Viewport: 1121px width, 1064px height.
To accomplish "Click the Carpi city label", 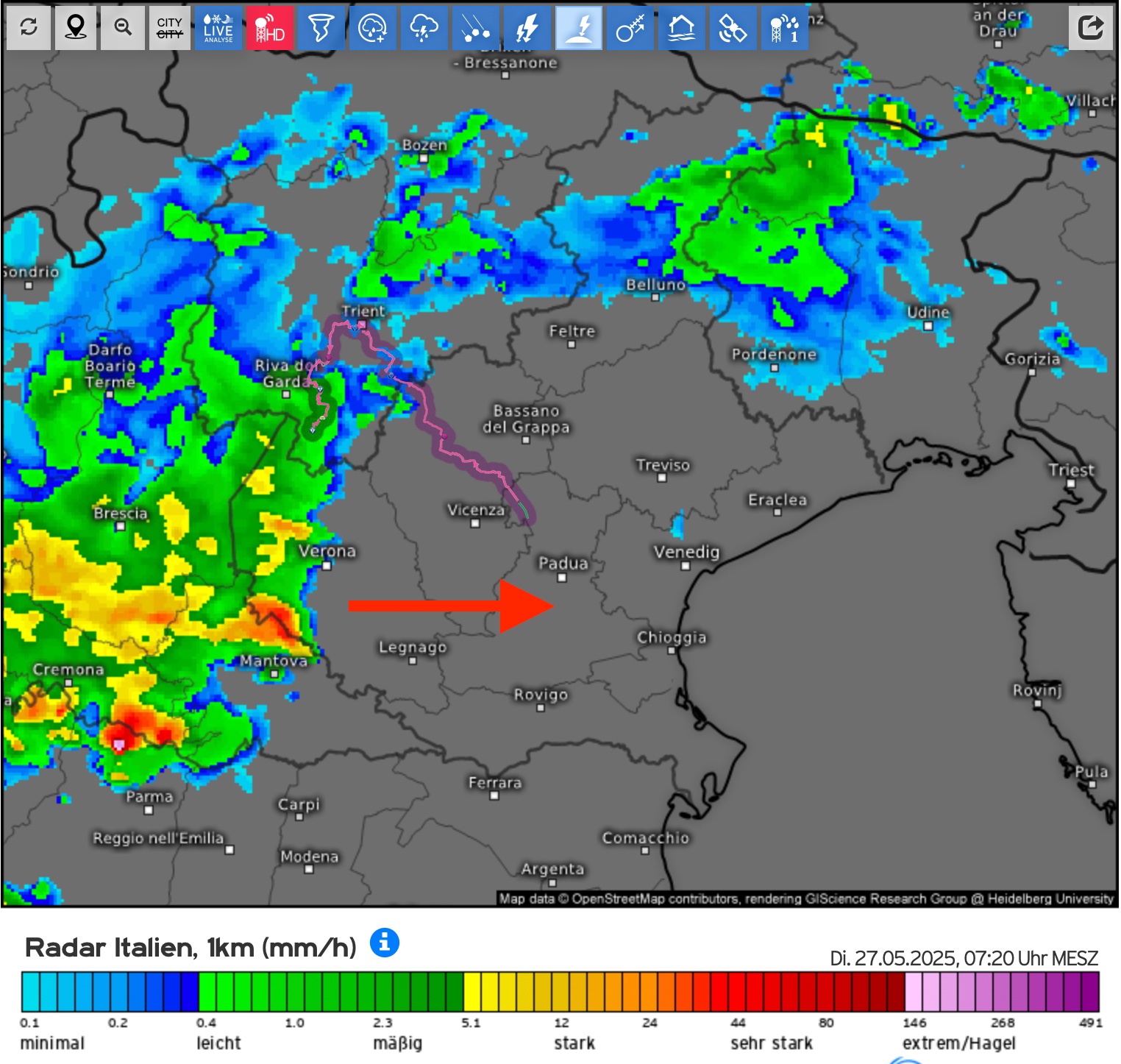I will pyautogui.click(x=299, y=804).
